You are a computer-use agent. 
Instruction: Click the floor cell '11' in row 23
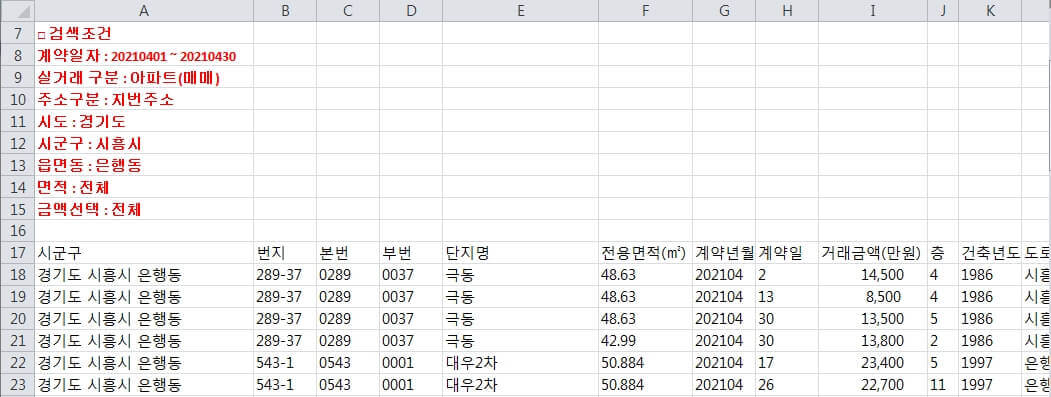943,385
